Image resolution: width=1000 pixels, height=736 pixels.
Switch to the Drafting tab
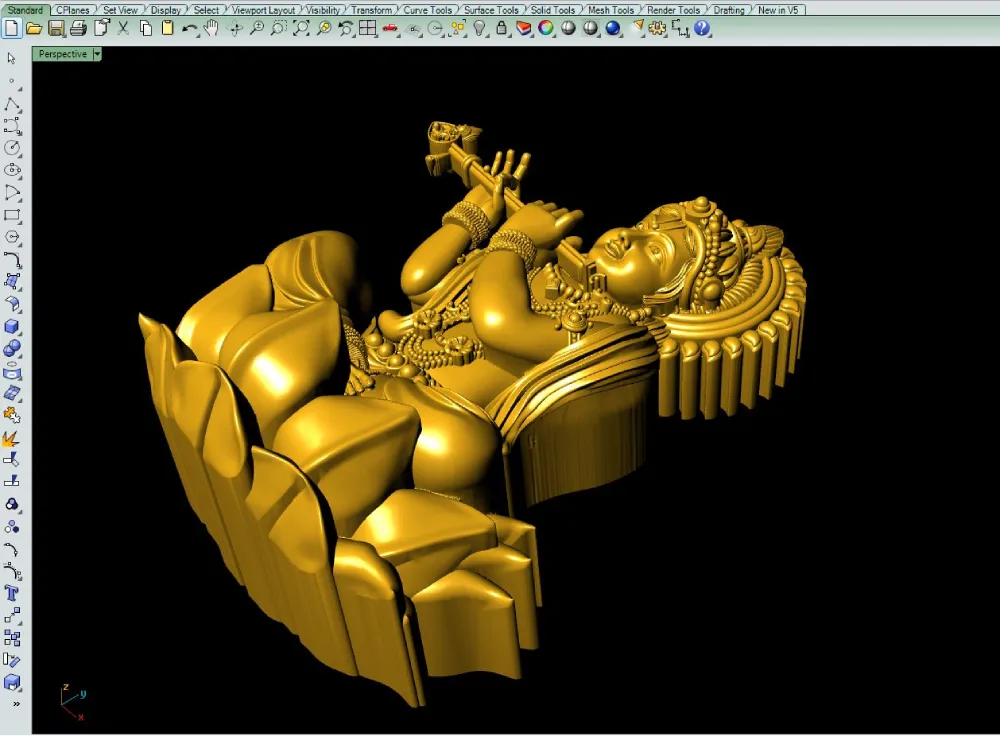point(729,10)
